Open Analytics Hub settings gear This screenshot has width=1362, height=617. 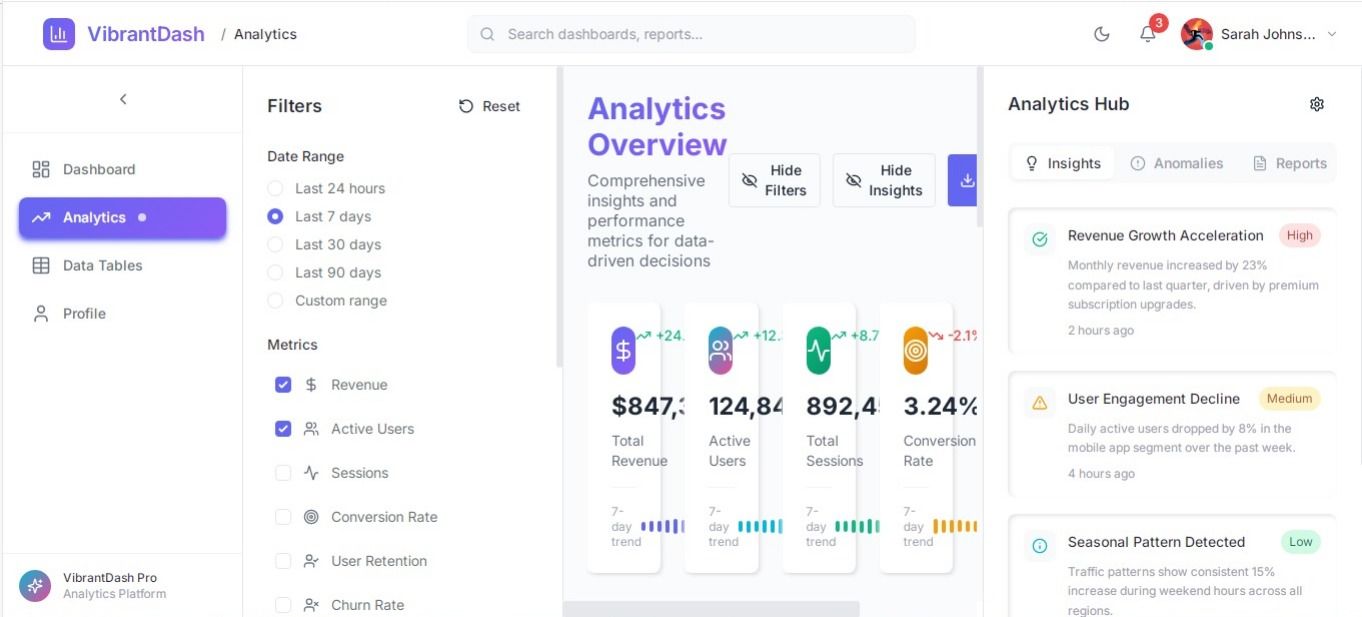click(x=1317, y=104)
